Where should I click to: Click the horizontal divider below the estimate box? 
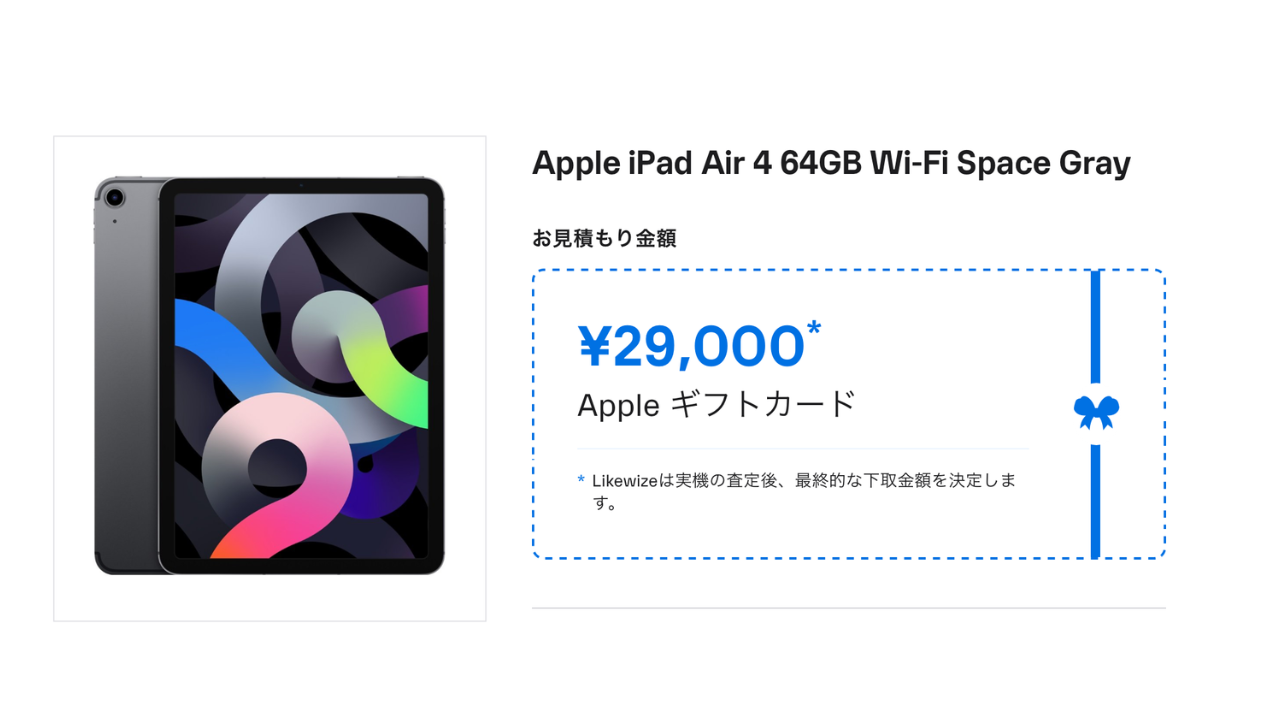848,608
